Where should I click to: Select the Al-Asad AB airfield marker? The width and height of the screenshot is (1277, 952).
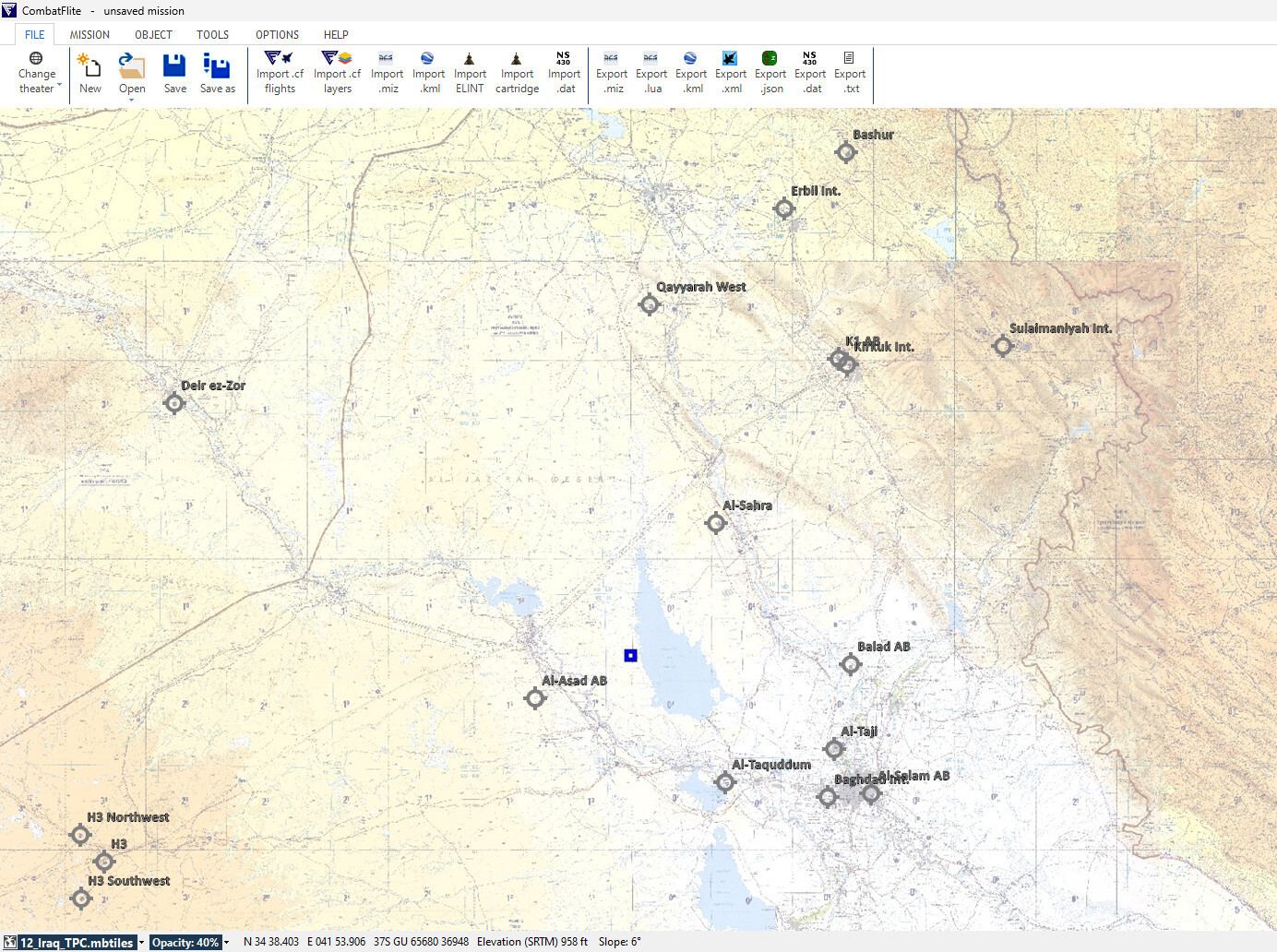click(535, 698)
